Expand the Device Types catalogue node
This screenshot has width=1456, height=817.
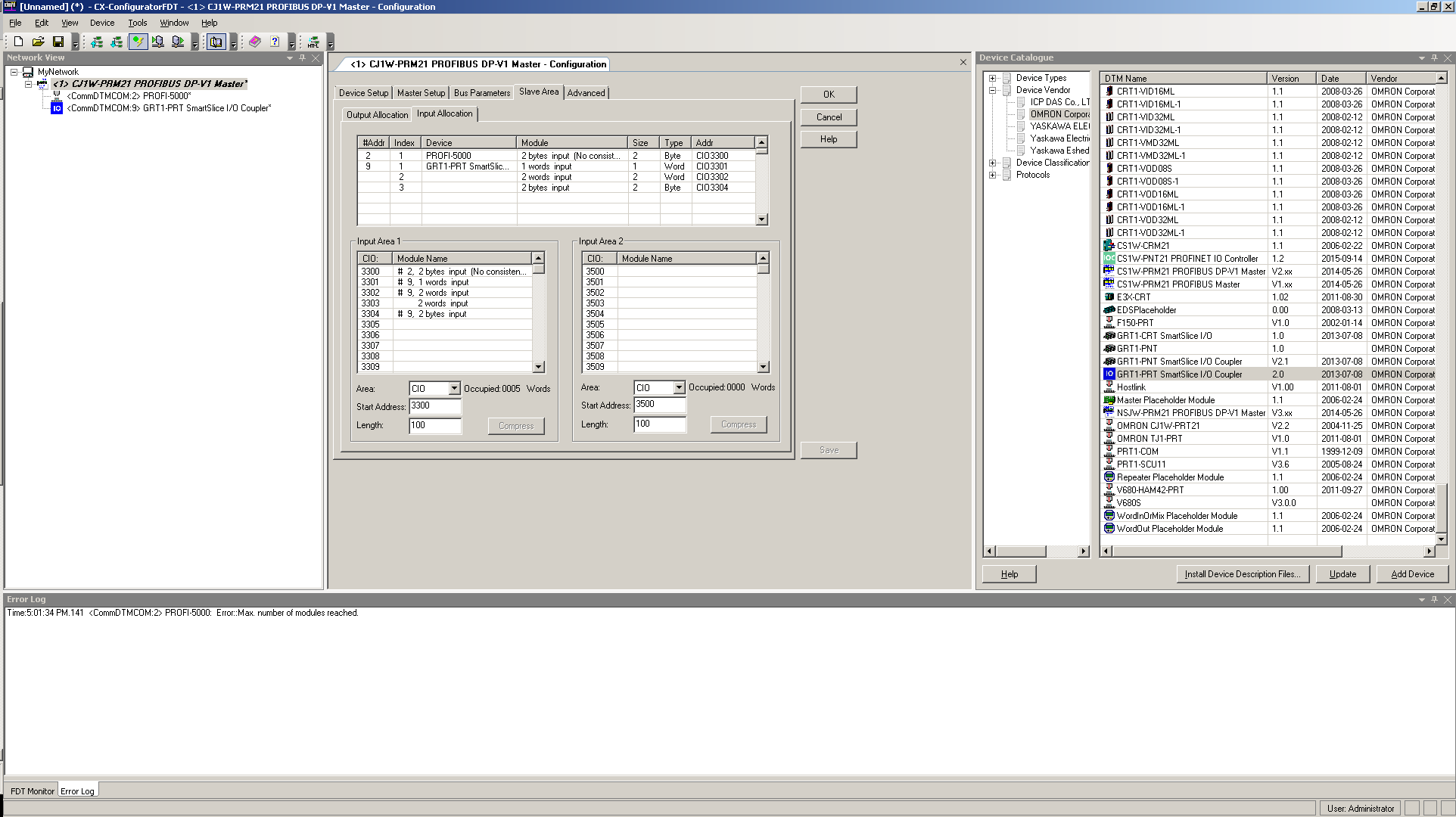(992, 78)
